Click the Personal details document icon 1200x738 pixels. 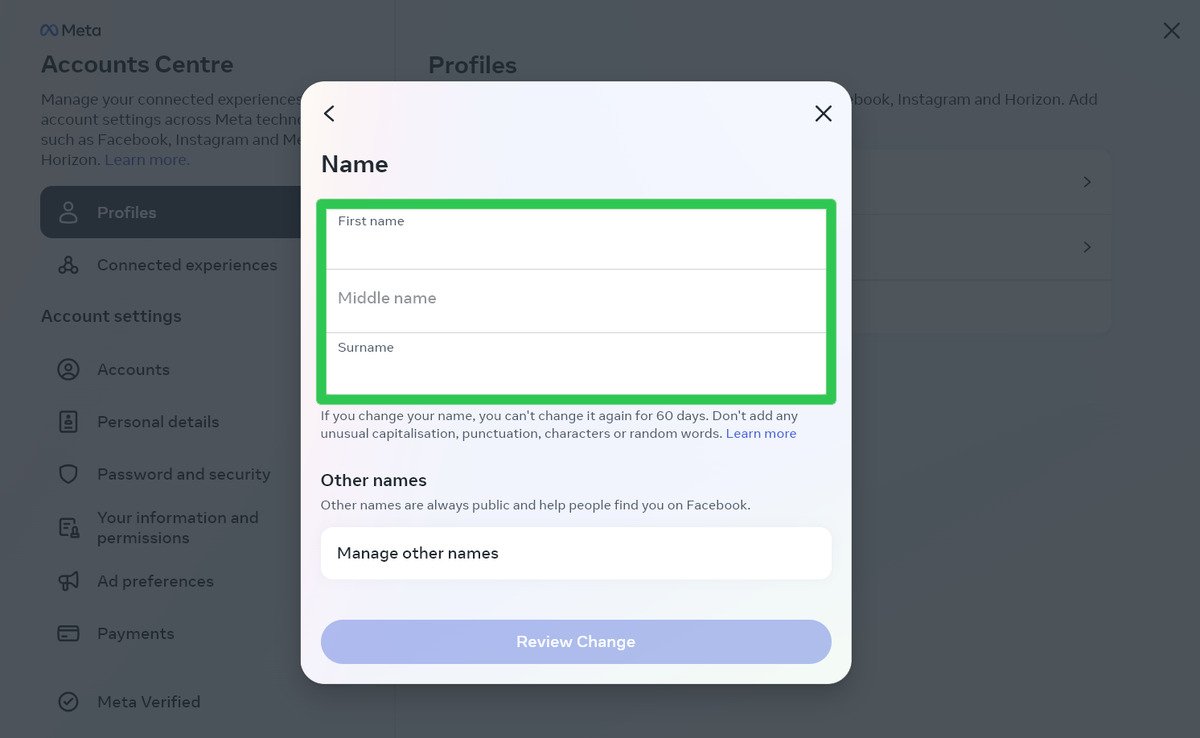(x=68, y=421)
